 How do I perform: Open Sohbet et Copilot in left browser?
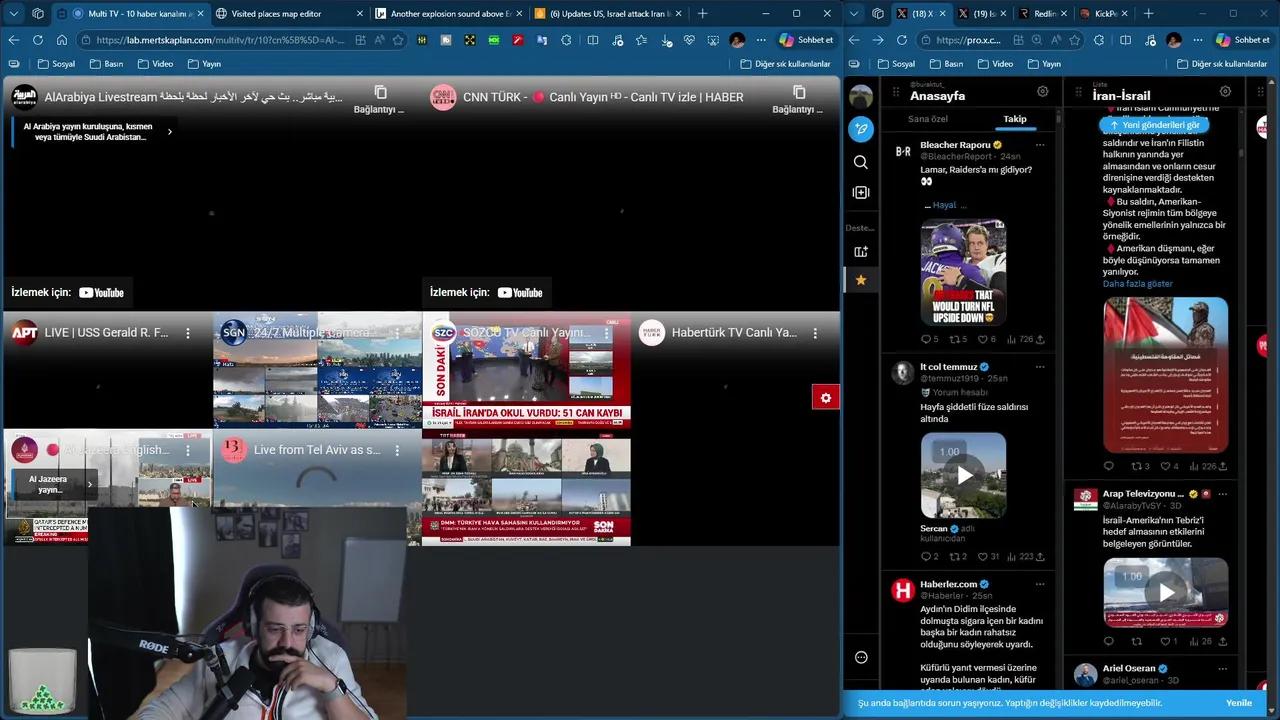[x=805, y=40]
